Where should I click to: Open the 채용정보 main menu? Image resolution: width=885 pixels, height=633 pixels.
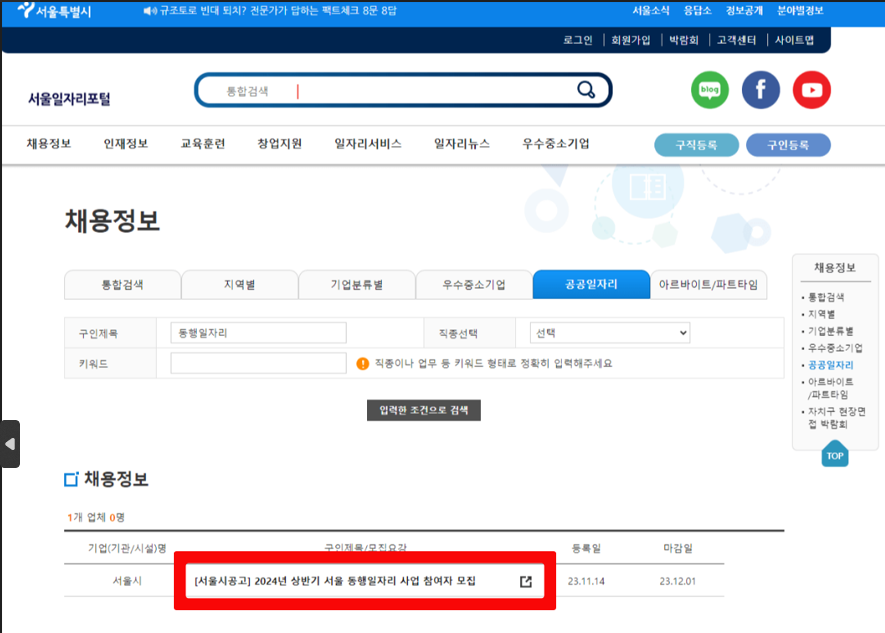click(x=49, y=143)
